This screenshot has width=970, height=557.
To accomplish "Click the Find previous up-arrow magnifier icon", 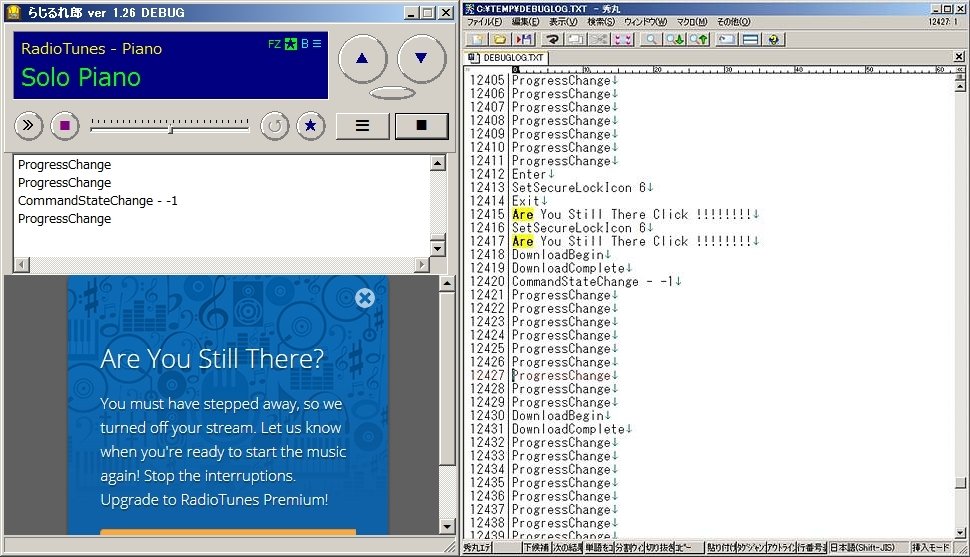I will pos(698,40).
